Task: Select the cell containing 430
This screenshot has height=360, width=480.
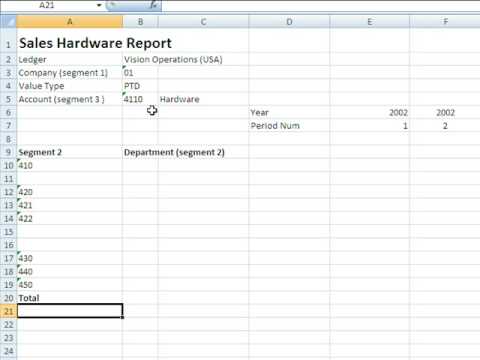Action: click(70, 258)
